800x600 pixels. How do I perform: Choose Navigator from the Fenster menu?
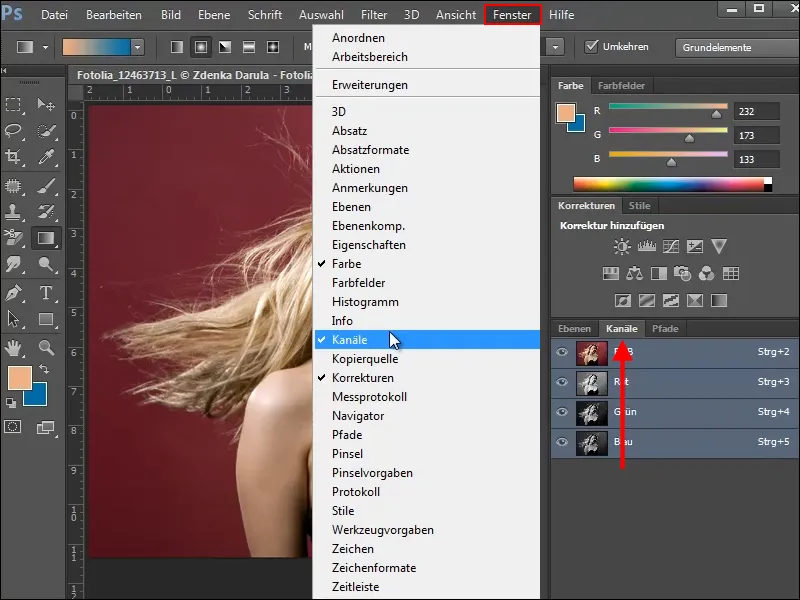coord(427,416)
